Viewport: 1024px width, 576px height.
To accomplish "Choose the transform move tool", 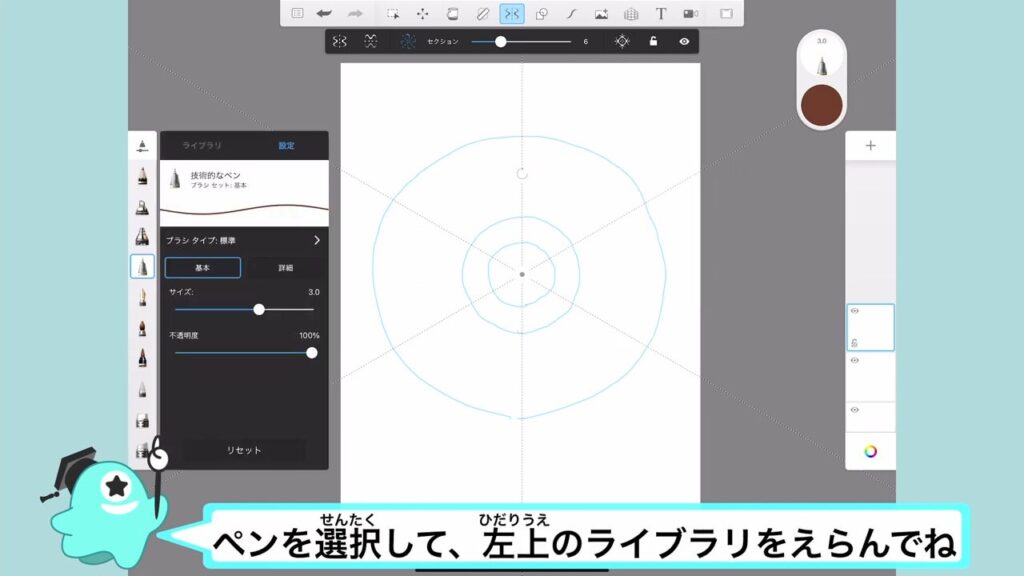I will pos(422,14).
